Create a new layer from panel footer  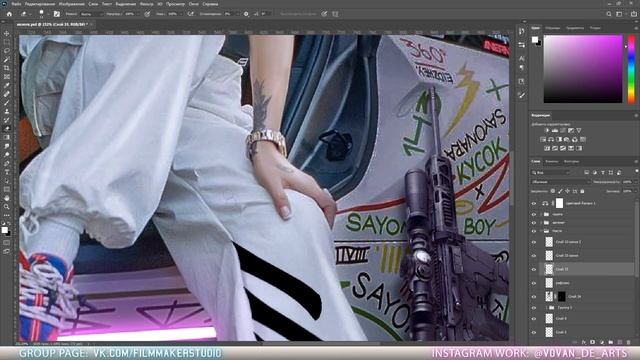pos(620,342)
